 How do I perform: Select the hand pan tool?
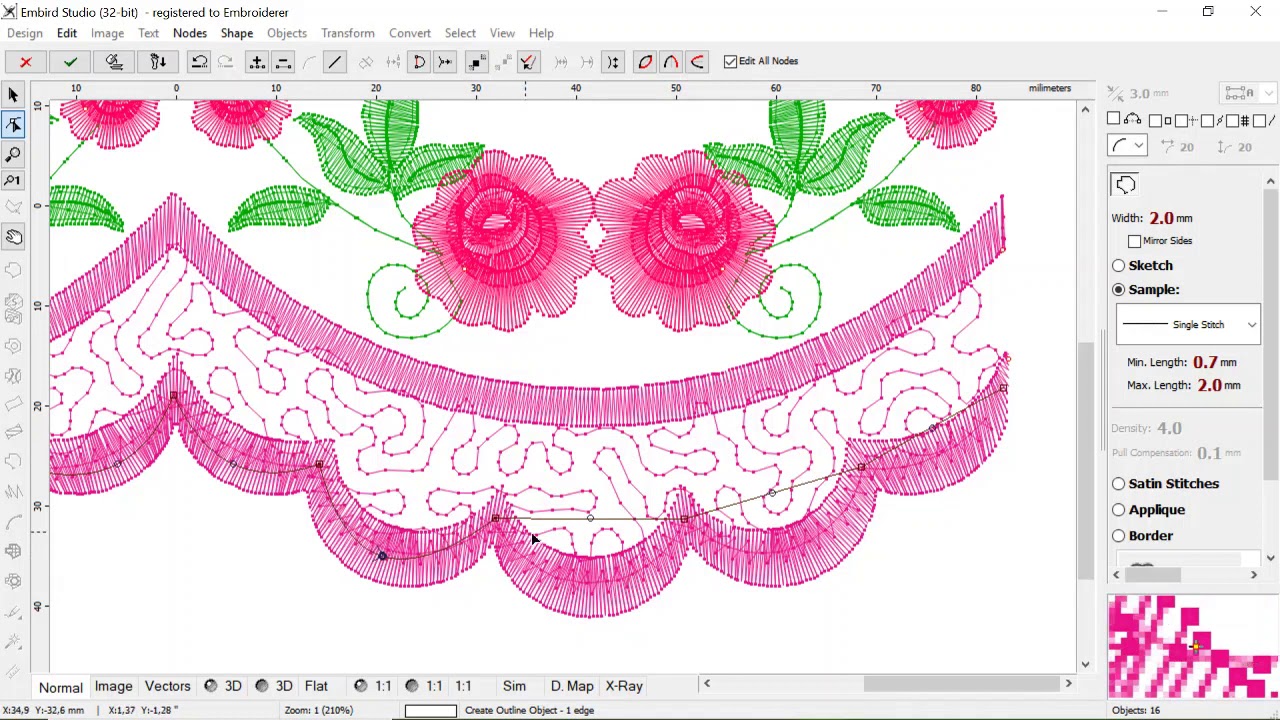[x=13, y=238]
